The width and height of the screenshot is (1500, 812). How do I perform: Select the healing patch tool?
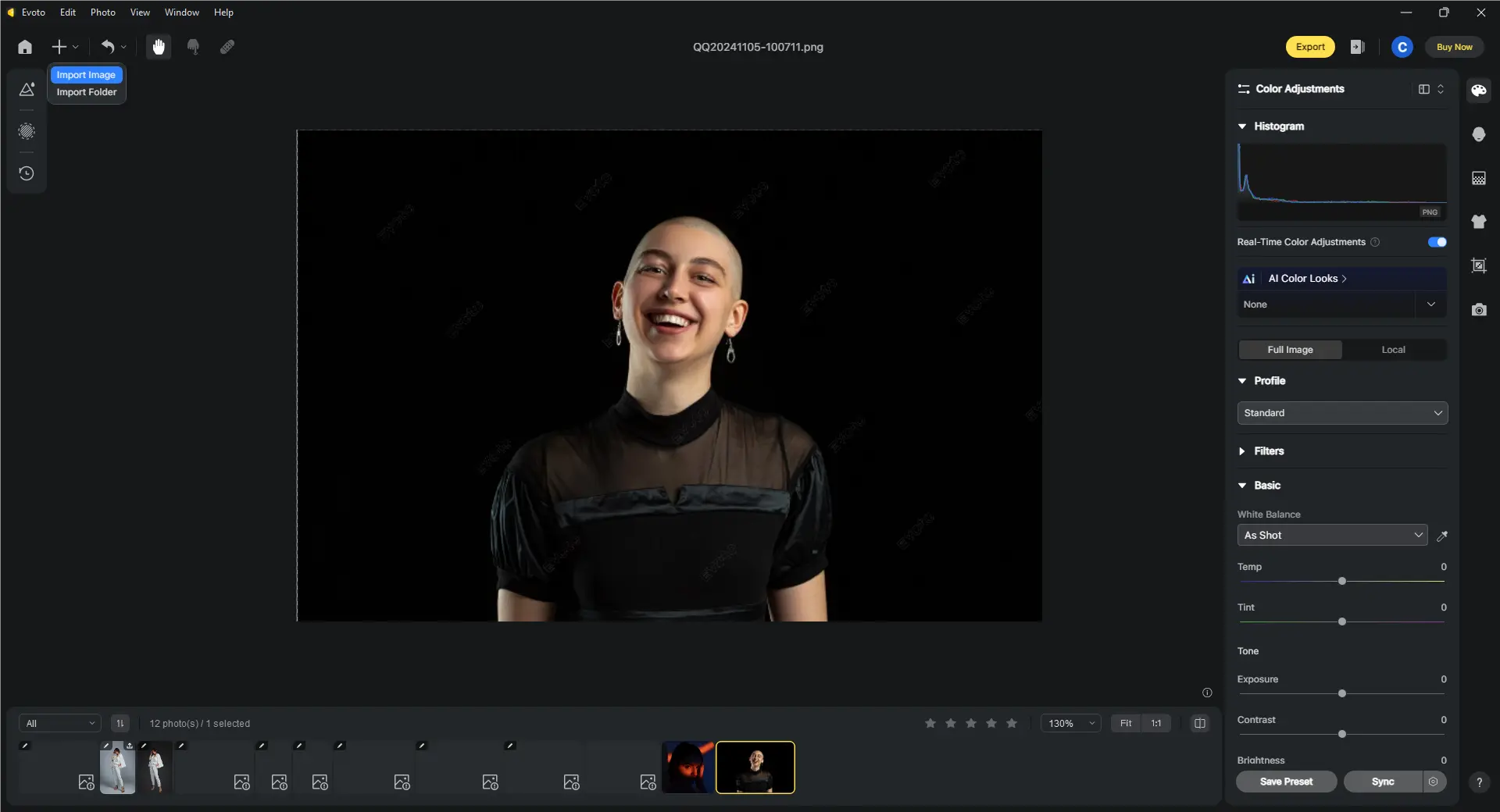(227, 47)
